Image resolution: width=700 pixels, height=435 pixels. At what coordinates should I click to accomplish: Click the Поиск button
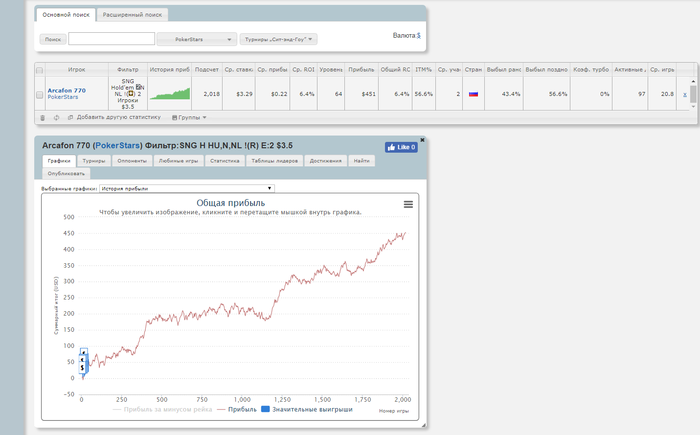point(53,39)
